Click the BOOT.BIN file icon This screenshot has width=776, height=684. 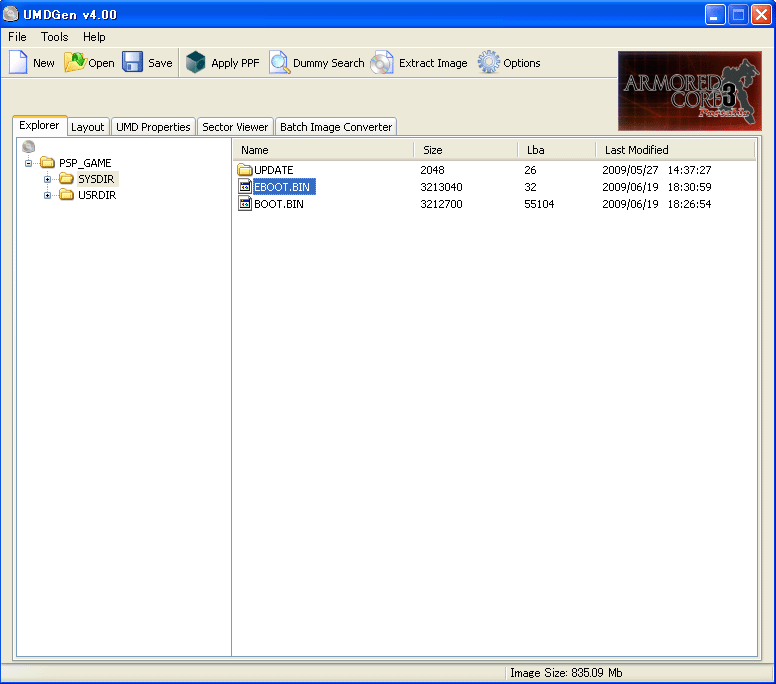click(245, 203)
